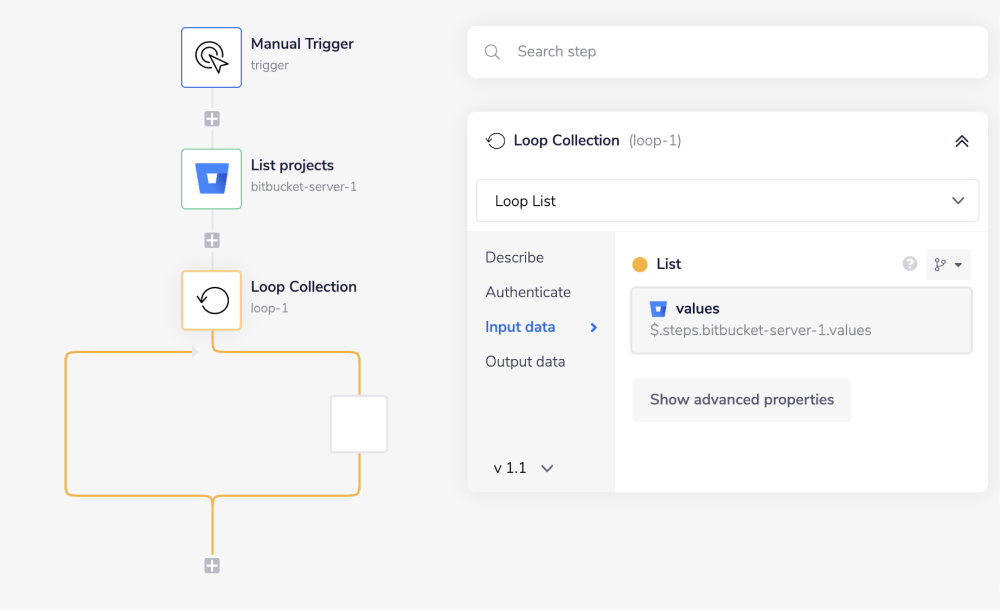Click the circular loop icon on Loop Collection step

(x=211, y=299)
